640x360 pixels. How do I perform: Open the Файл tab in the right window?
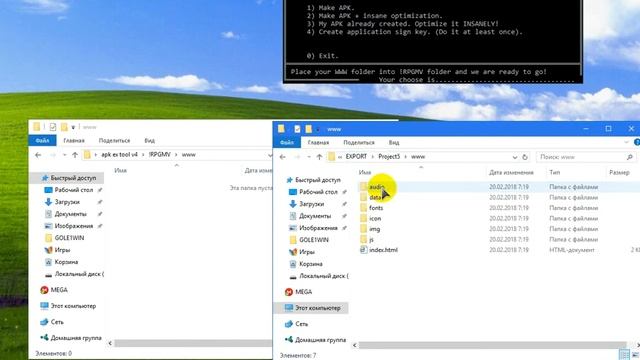coord(287,142)
